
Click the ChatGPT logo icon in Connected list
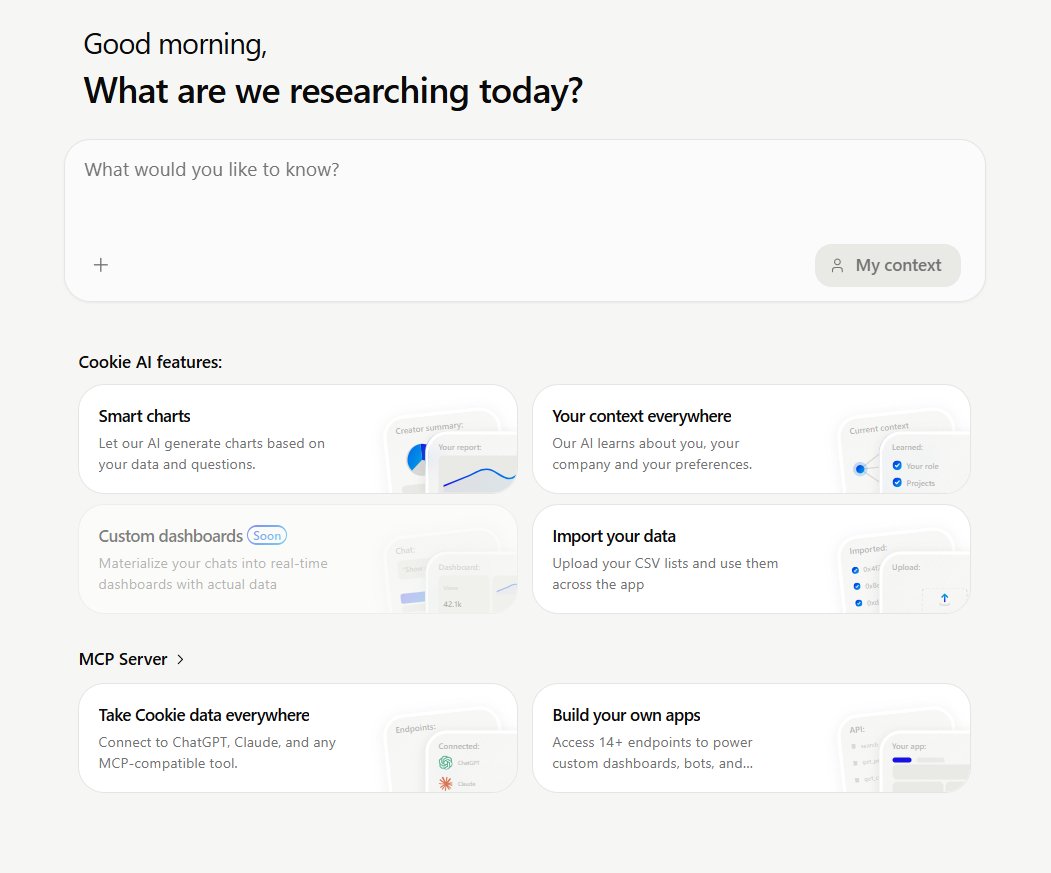(x=446, y=763)
